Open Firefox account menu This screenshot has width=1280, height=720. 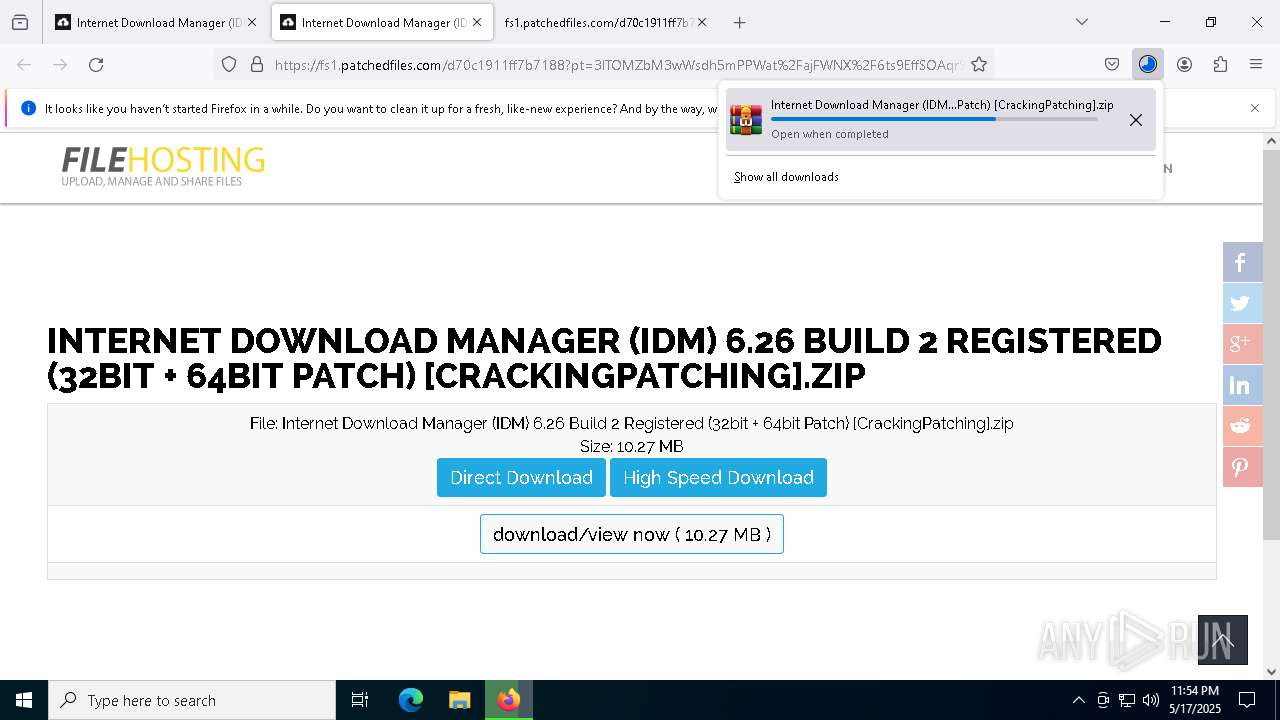[x=1184, y=64]
